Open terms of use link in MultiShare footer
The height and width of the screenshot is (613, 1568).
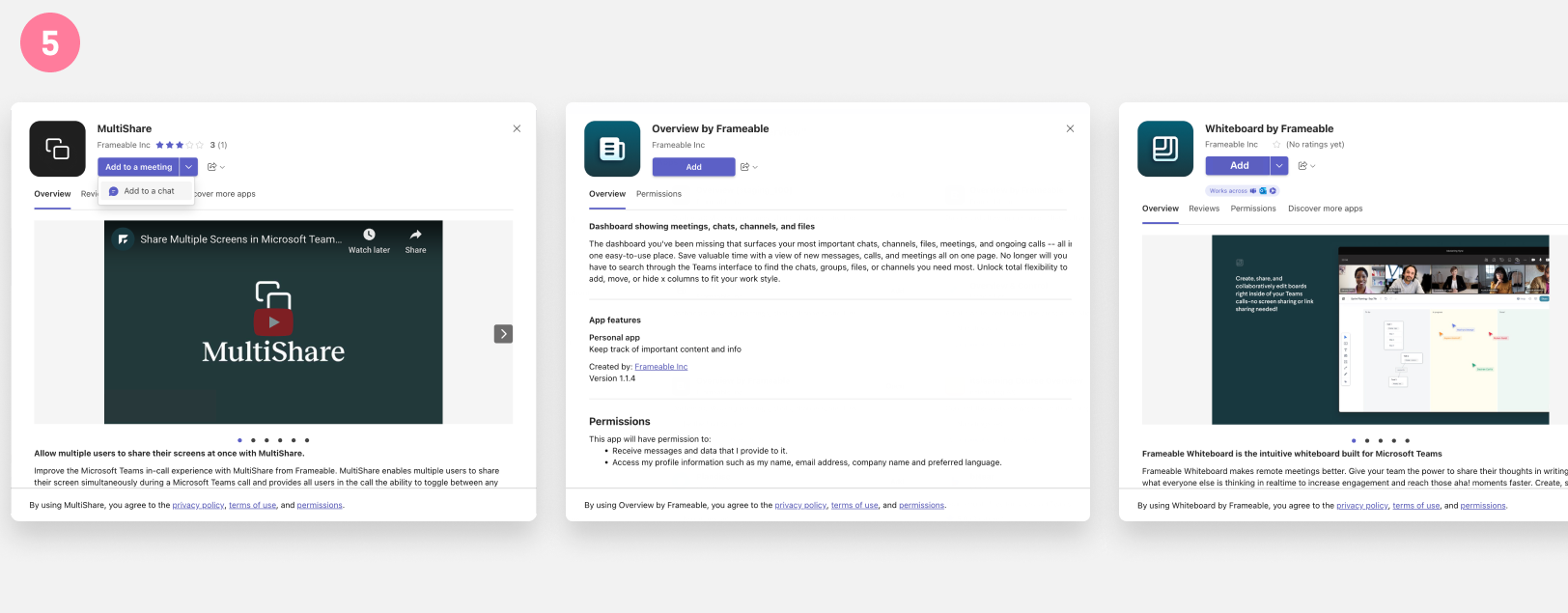253,506
